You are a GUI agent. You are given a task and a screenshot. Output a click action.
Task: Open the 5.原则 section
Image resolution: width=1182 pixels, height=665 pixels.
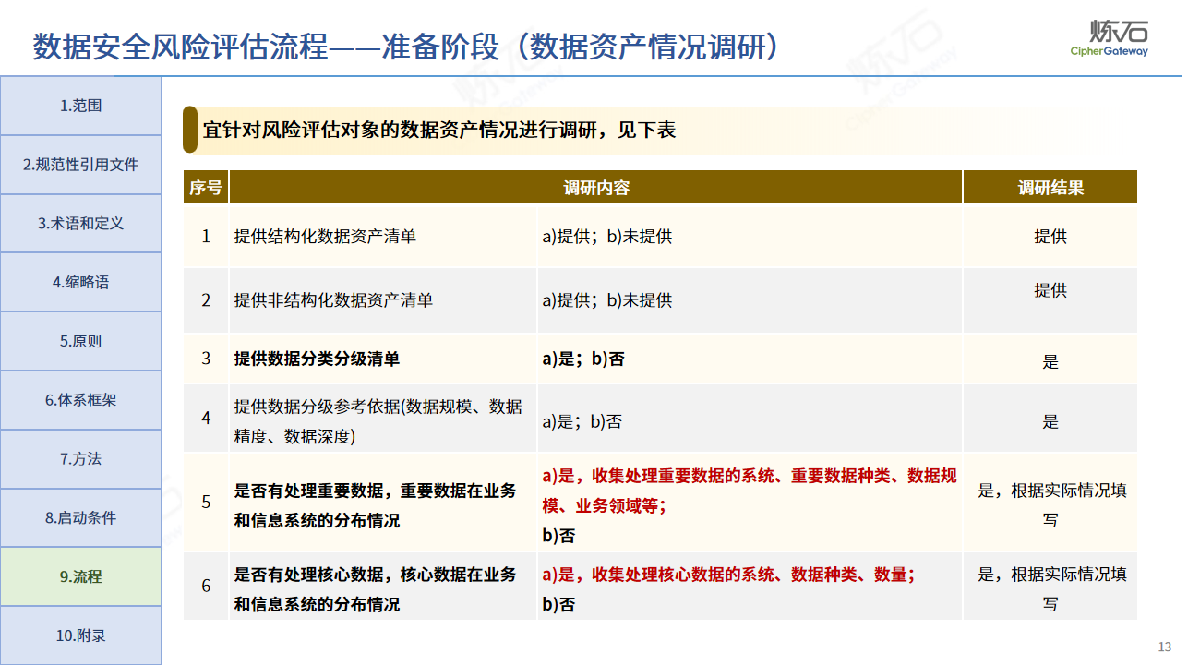click(81, 341)
